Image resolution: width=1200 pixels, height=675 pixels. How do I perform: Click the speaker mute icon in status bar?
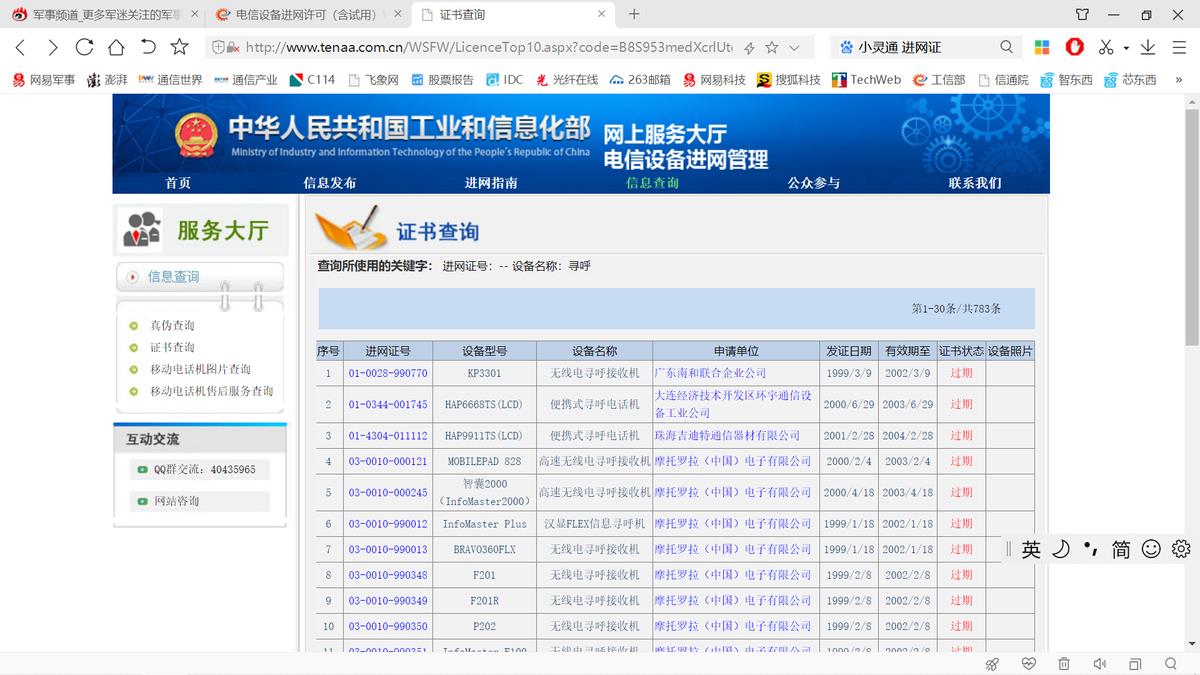[x=1099, y=664]
